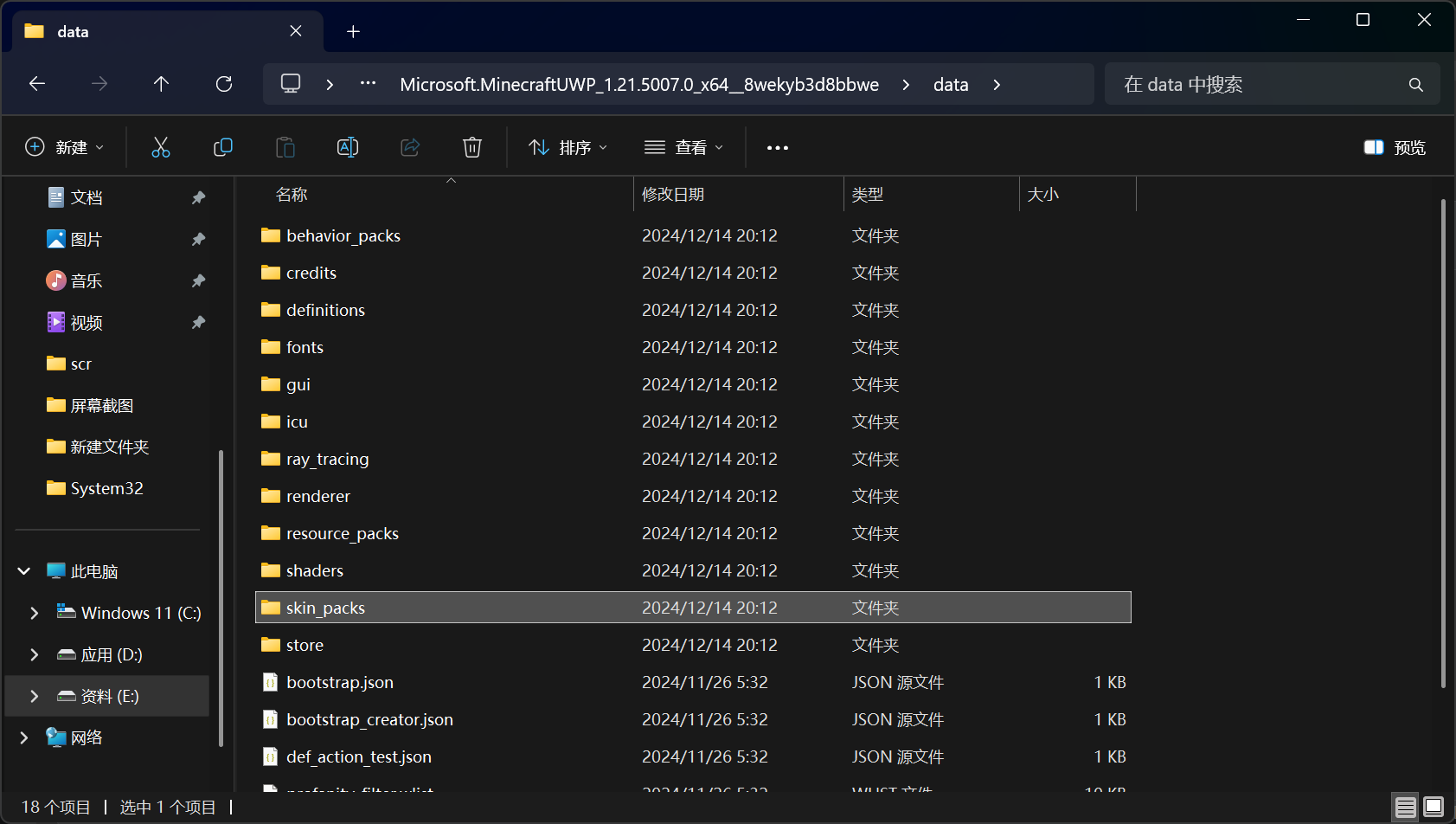Select 资料 (E:) drive in sidebar
This screenshot has width=1456, height=824.
pos(107,696)
